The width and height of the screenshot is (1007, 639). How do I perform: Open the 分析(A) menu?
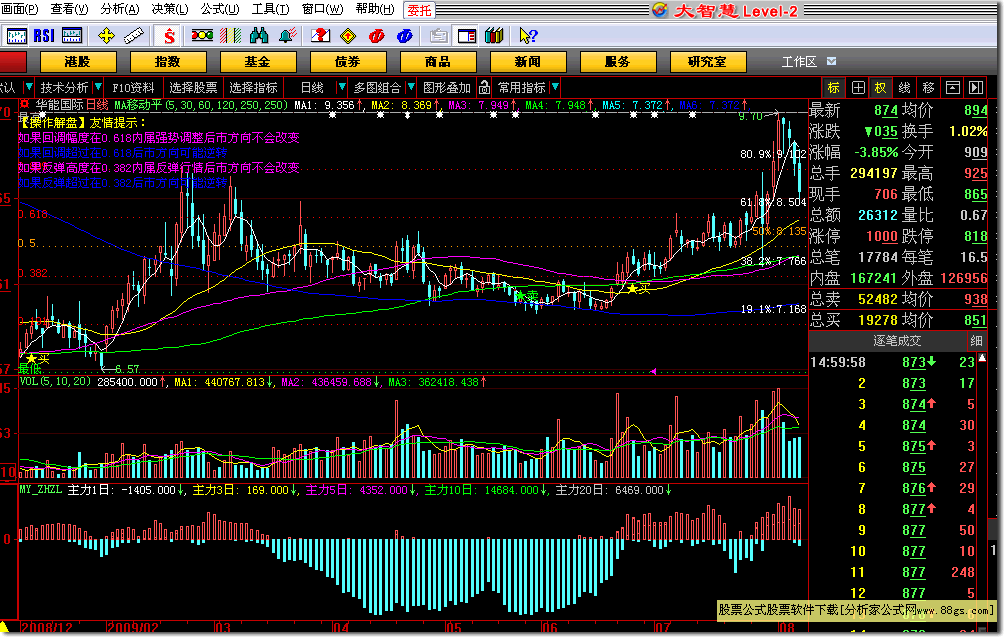tap(120, 9)
